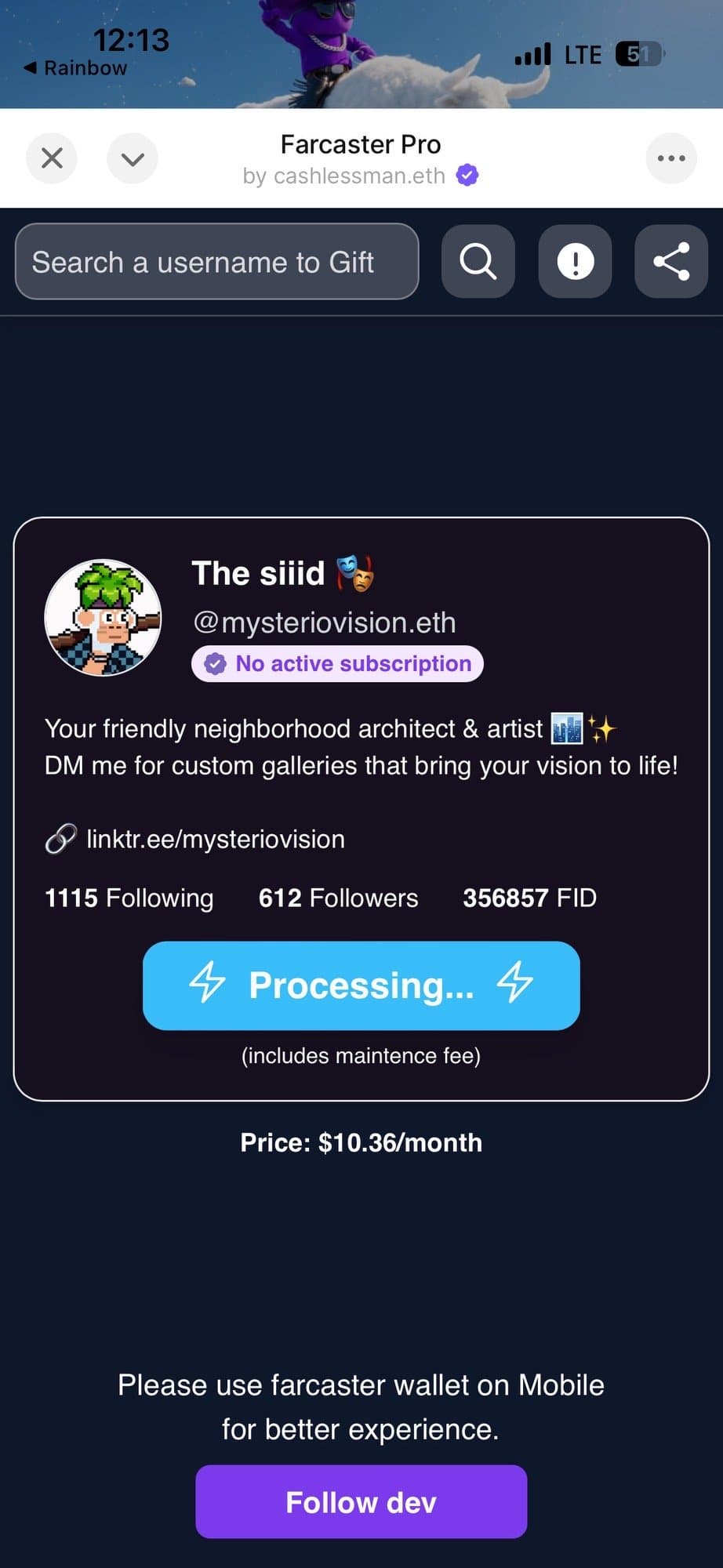Tap the Processing... lightning button
The image size is (723, 1568).
click(x=361, y=985)
